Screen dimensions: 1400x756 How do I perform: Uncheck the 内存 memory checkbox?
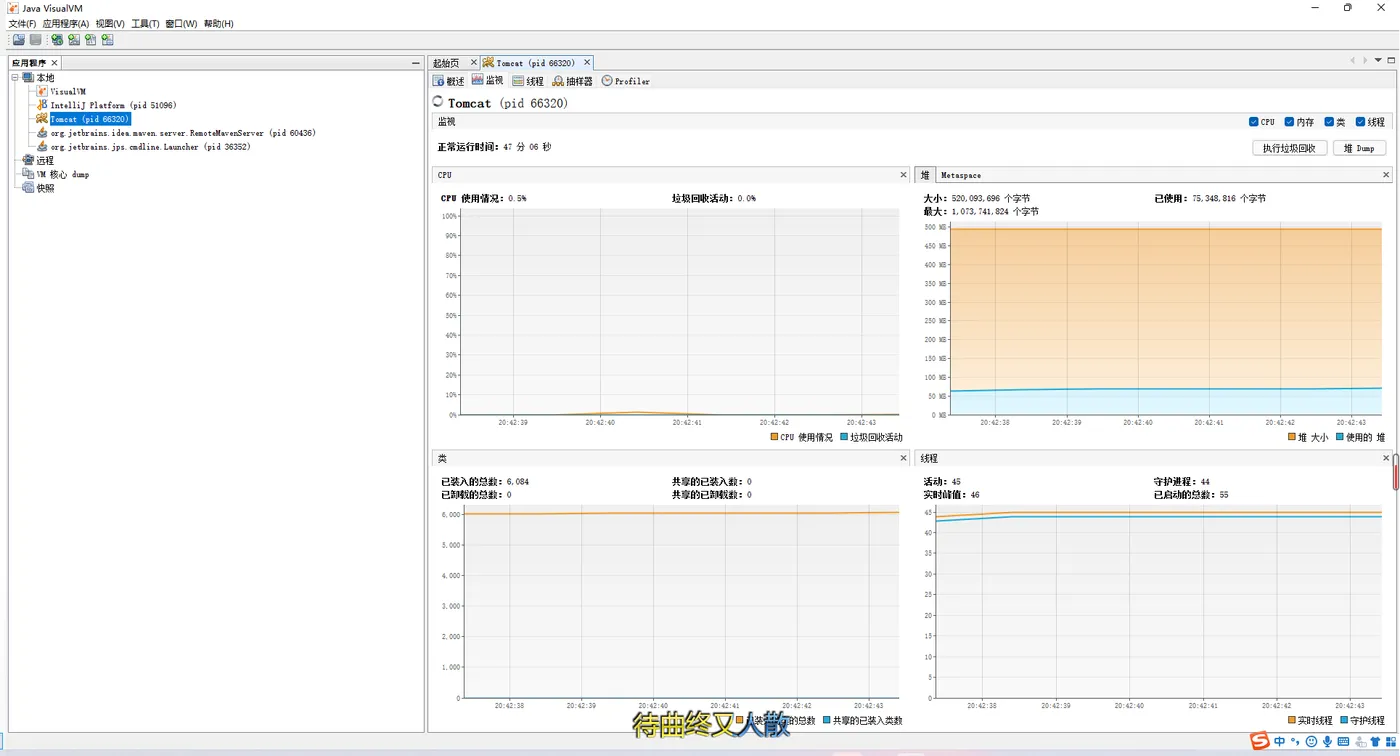(1290, 122)
